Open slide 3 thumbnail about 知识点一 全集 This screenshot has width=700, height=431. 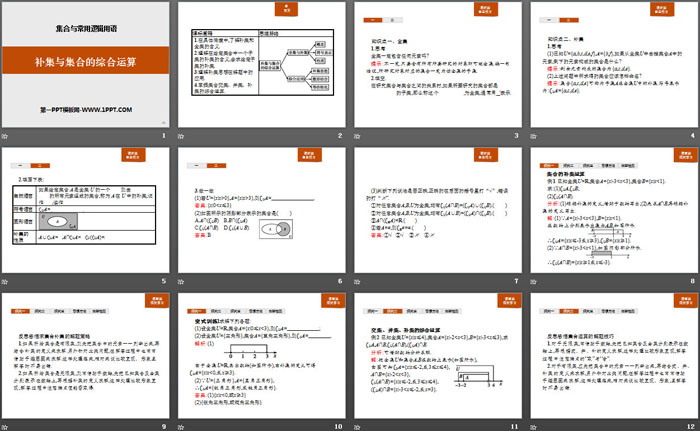(x=438, y=64)
